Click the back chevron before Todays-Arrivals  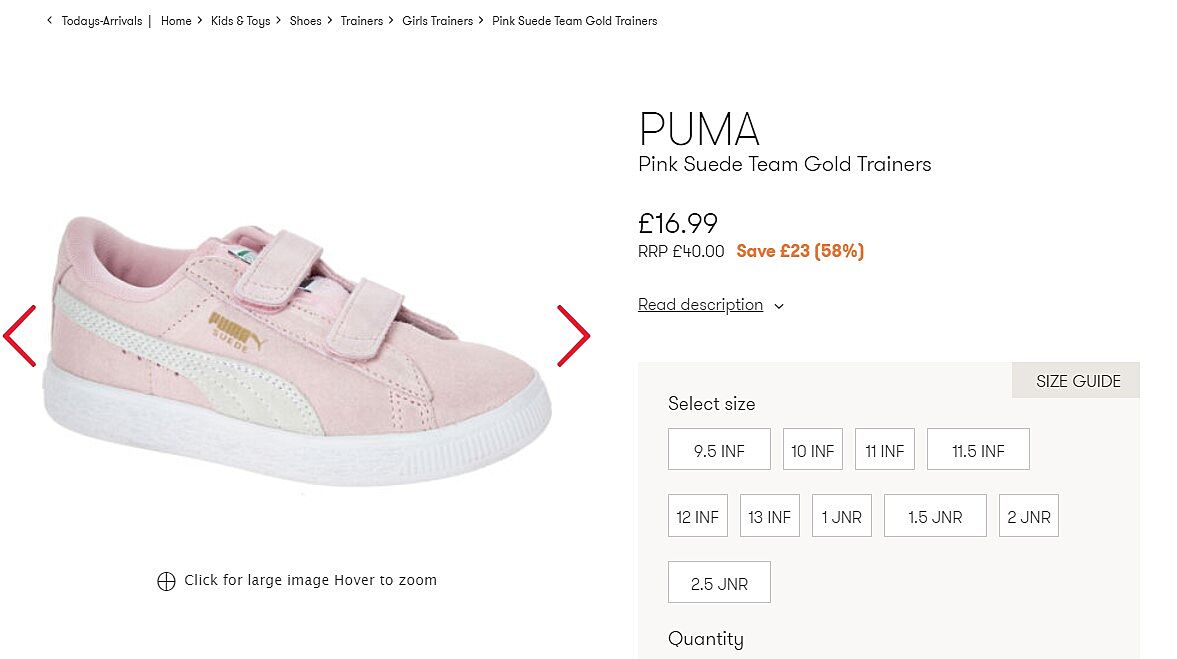click(x=50, y=20)
